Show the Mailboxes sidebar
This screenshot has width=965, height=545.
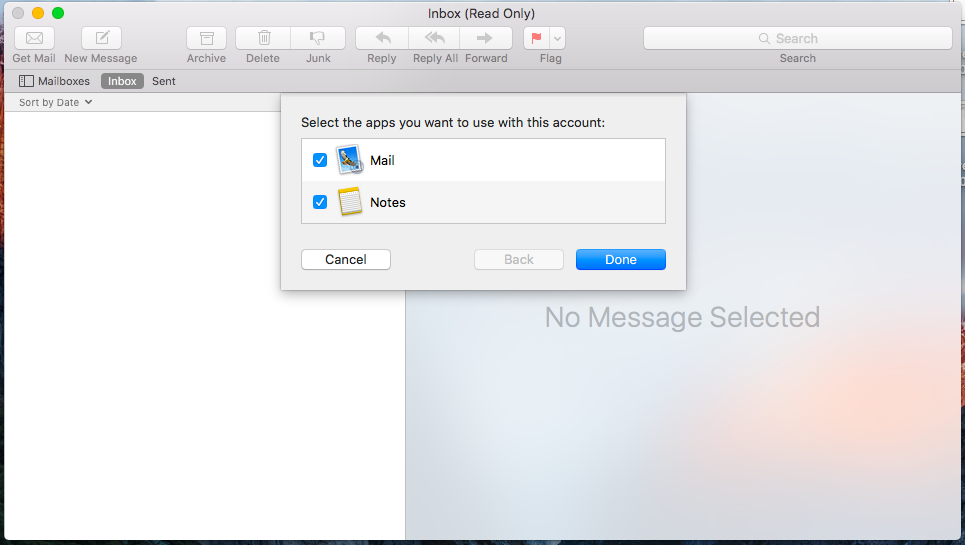(x=54, y=81)
